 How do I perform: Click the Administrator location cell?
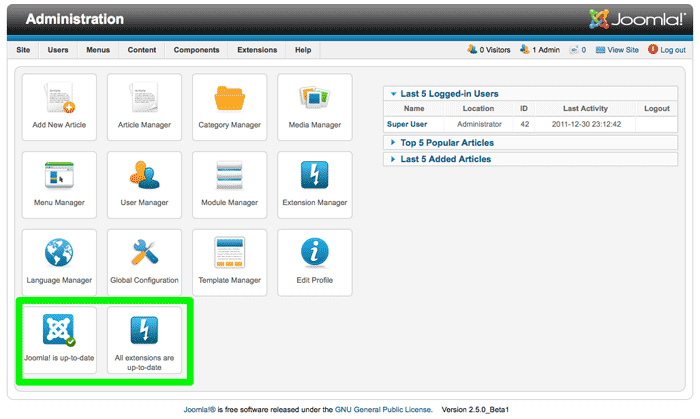pos(479,124)
